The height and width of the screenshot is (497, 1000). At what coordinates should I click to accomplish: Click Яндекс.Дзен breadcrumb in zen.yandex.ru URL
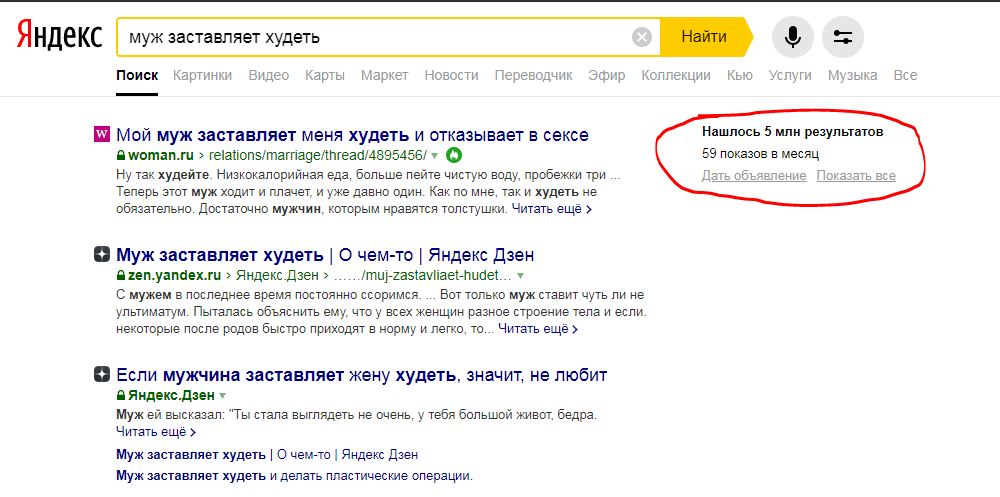(x=279, y=276)
